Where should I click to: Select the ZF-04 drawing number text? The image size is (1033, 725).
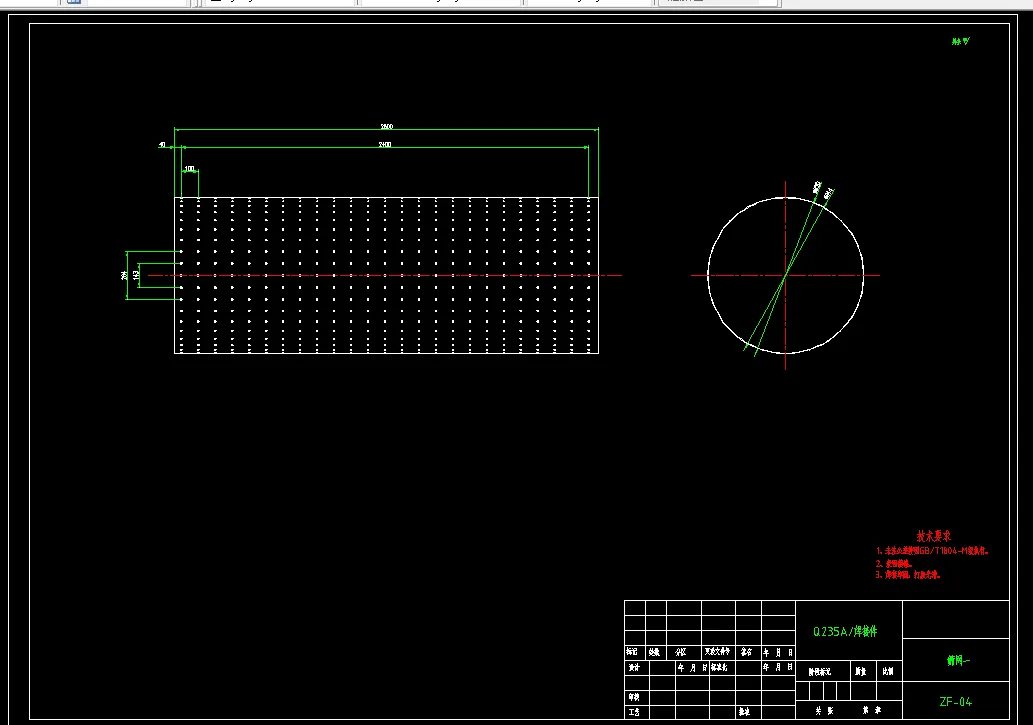955,702
